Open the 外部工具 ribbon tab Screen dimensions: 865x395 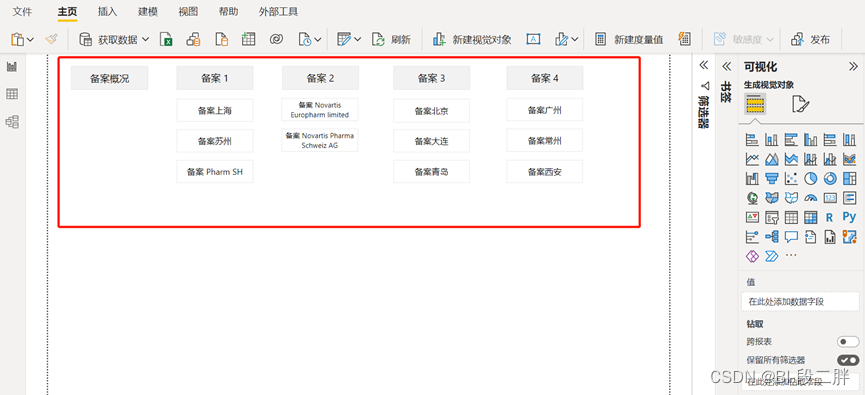point(279,11)
